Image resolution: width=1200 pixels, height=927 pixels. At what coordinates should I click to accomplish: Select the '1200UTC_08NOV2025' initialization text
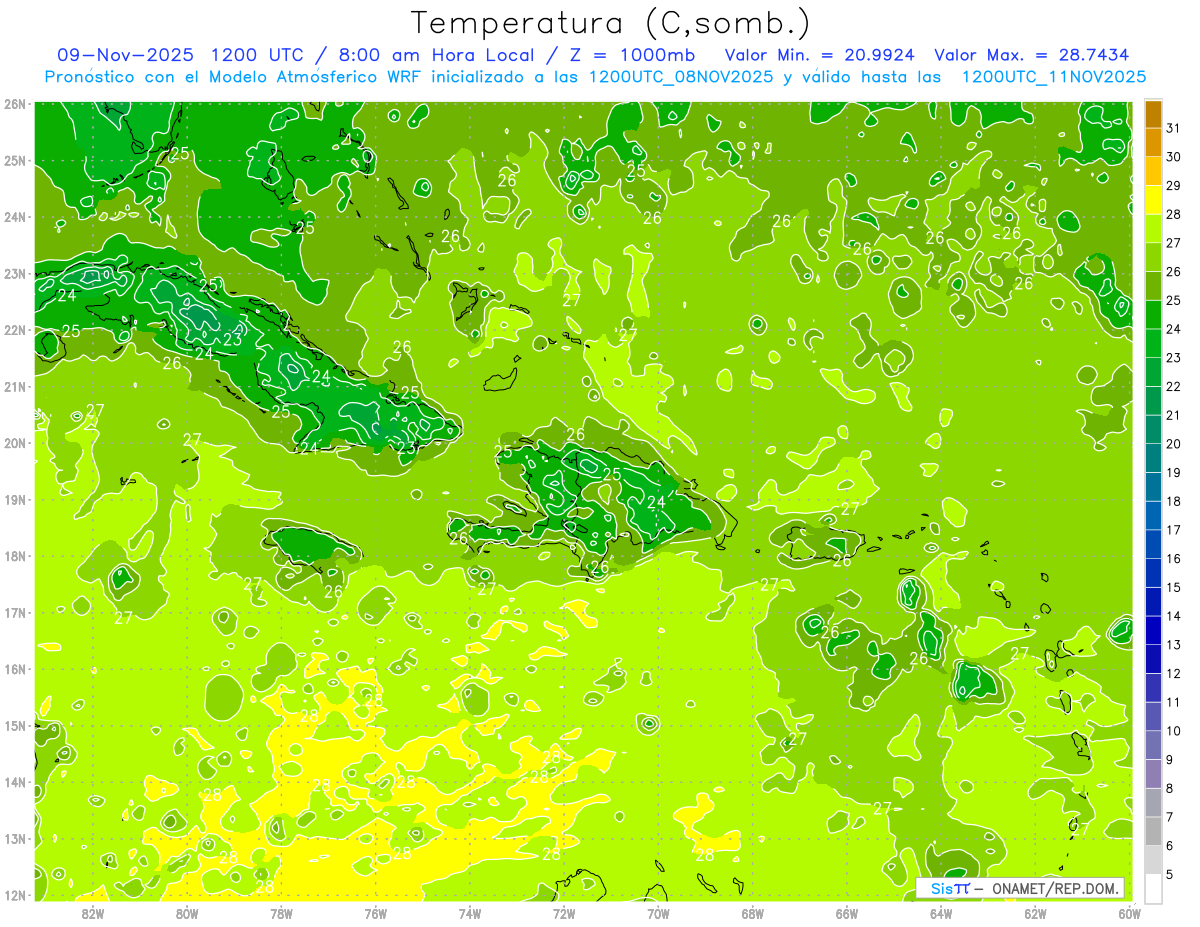pyautogui.click(x=682, y=77)
